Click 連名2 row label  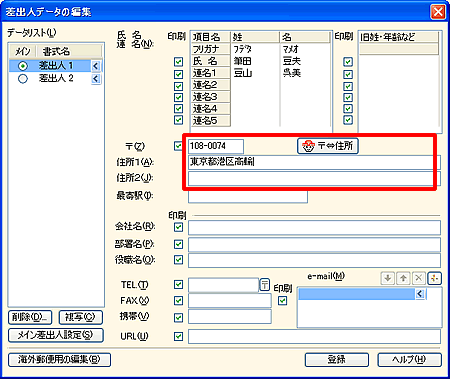click(211, 85)
